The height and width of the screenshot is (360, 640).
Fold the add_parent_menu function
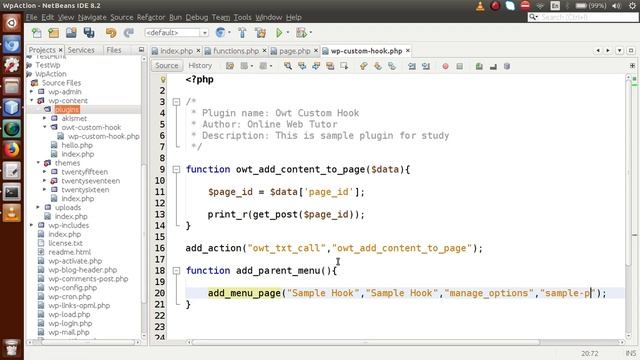[x=176, y=270]
